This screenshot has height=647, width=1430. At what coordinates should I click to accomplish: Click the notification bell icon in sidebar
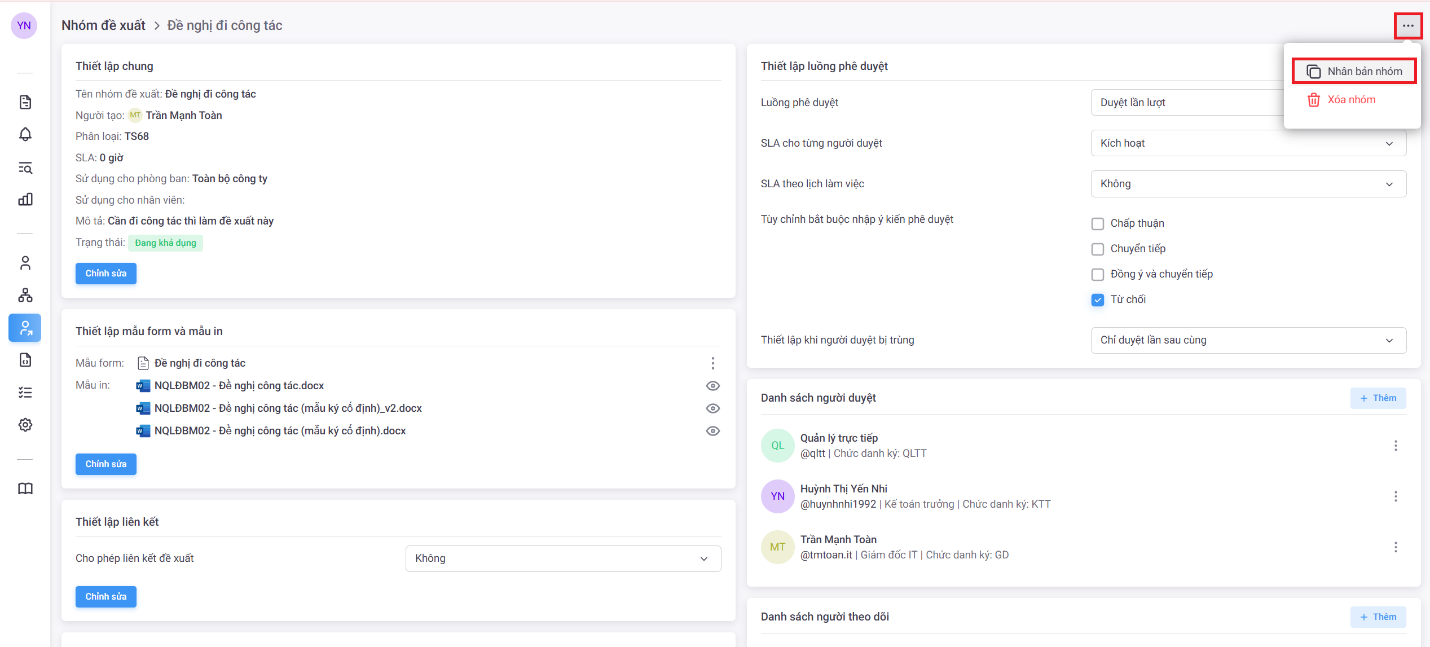coord(25,134)
